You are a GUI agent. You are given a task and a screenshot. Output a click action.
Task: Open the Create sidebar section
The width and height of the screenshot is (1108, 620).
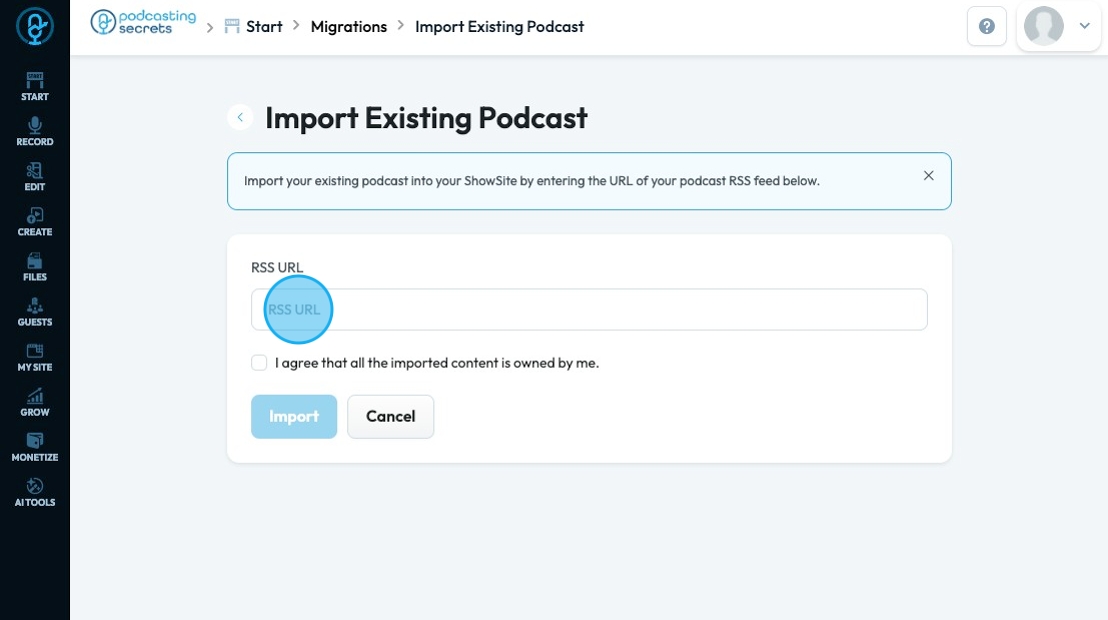pyautogui.click(x=35, y=222)
